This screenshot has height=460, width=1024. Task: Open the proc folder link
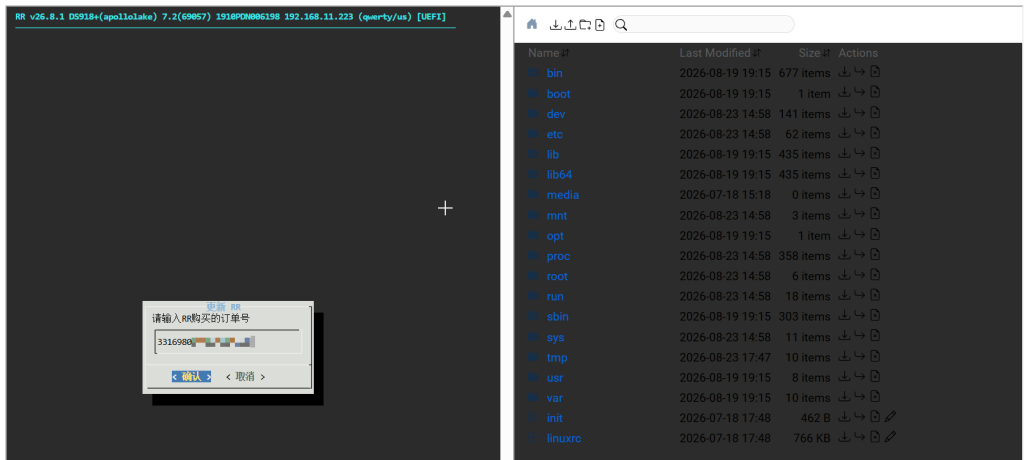tap(558, 256)
